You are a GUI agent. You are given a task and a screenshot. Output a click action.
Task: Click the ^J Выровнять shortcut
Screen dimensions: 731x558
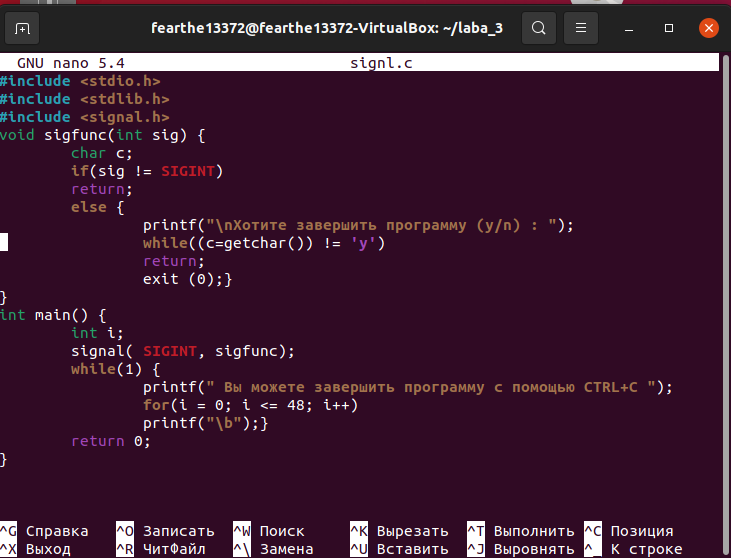tap(521, 549)
